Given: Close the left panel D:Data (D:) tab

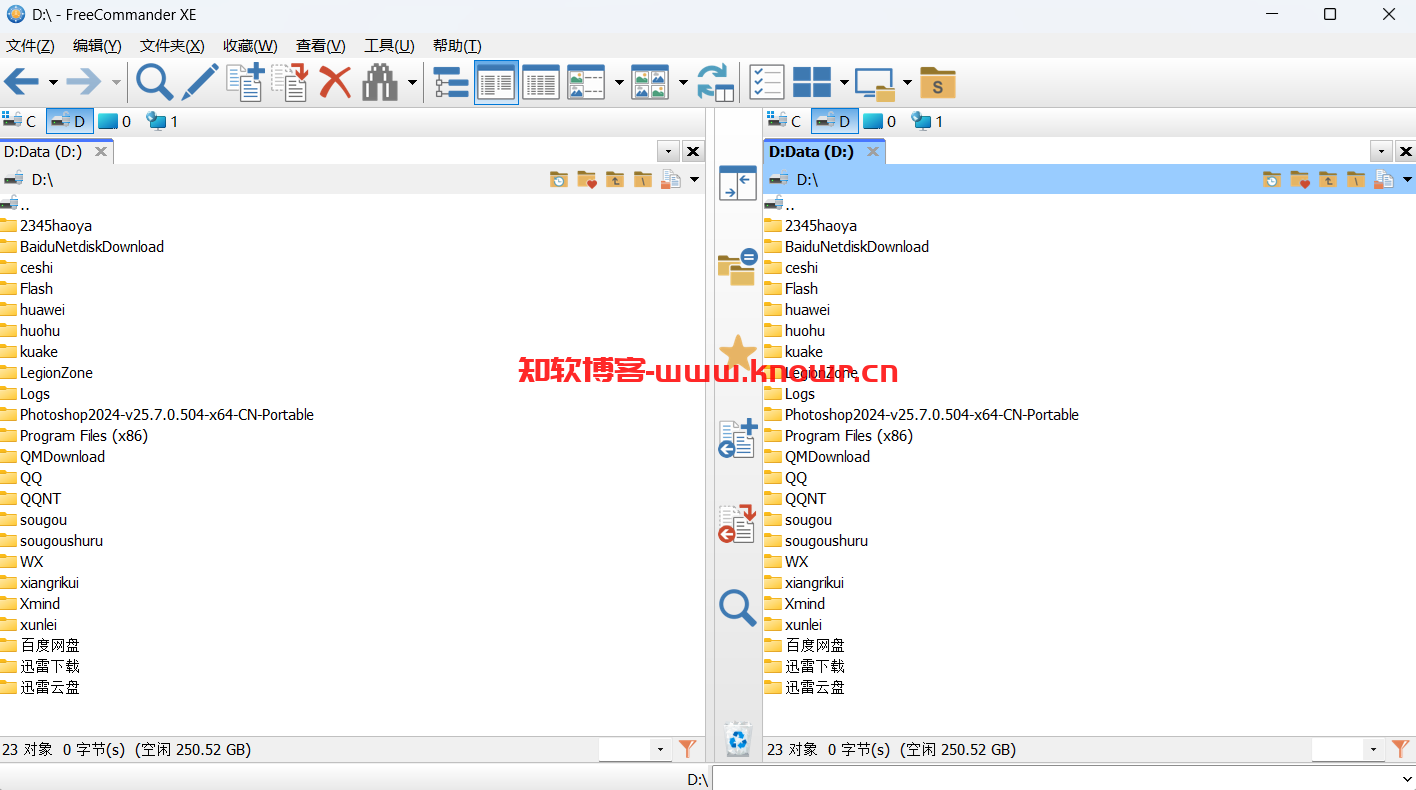Looking at the screenshot, I should pos(101,152).
